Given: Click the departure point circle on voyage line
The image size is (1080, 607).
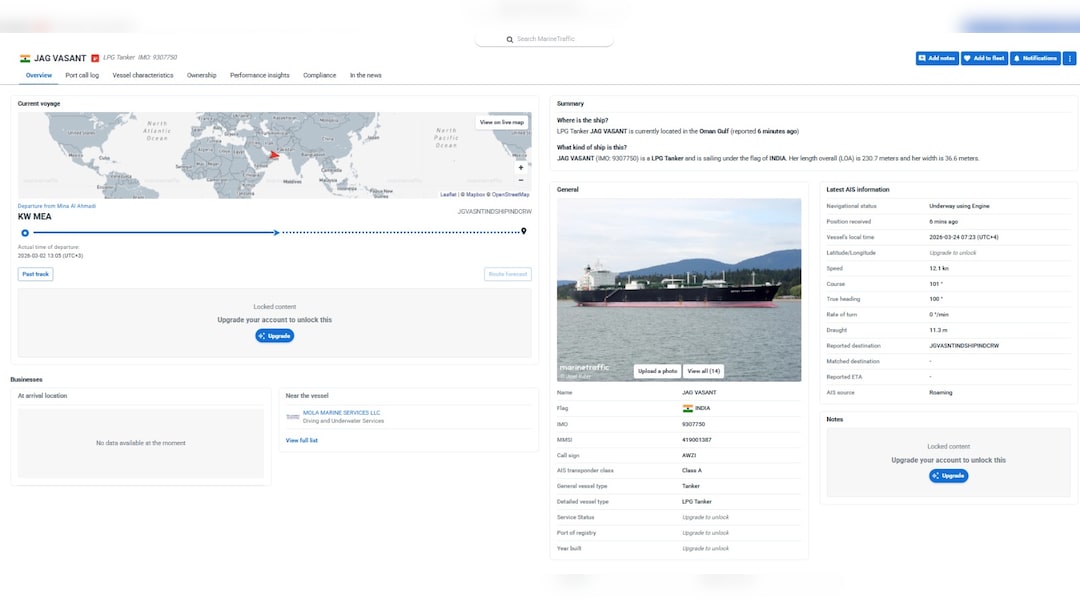Looking at the screenshot, I should (25, 232).
